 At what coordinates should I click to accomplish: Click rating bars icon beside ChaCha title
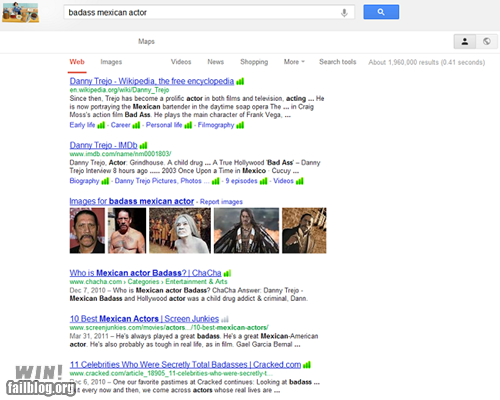point(227,273)
